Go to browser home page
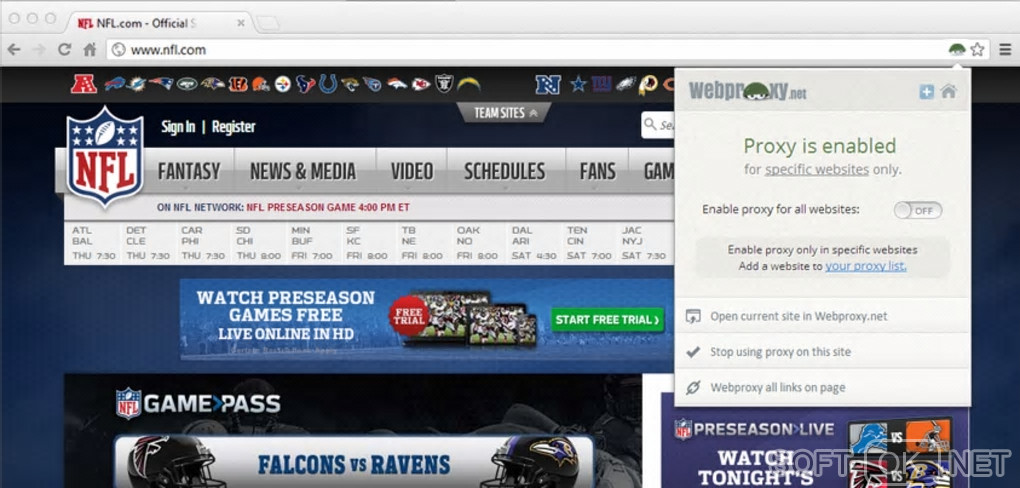Image resolution: width=1020 pixels, height=488 pixels. coord(90,49)
